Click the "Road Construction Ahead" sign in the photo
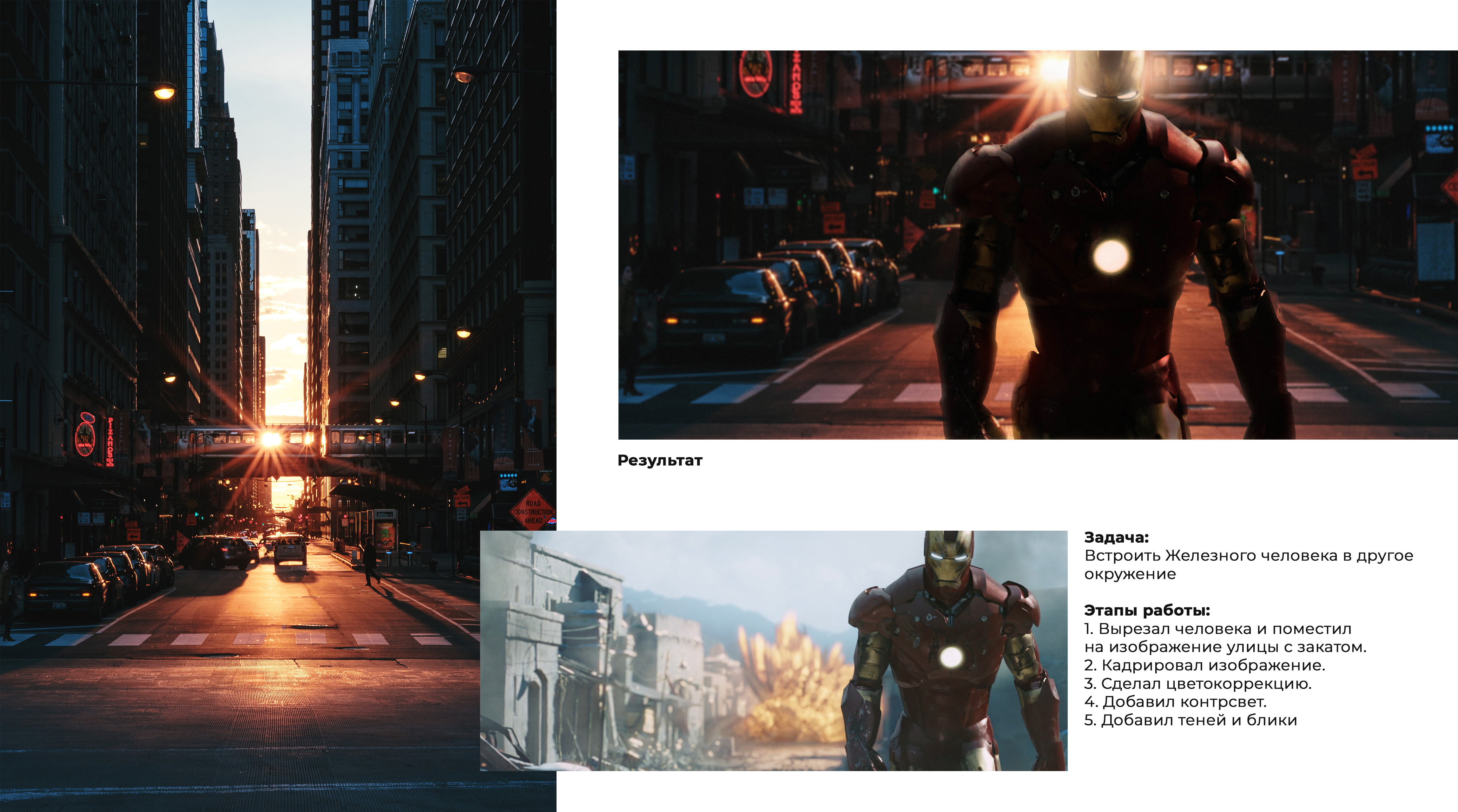 533,511
